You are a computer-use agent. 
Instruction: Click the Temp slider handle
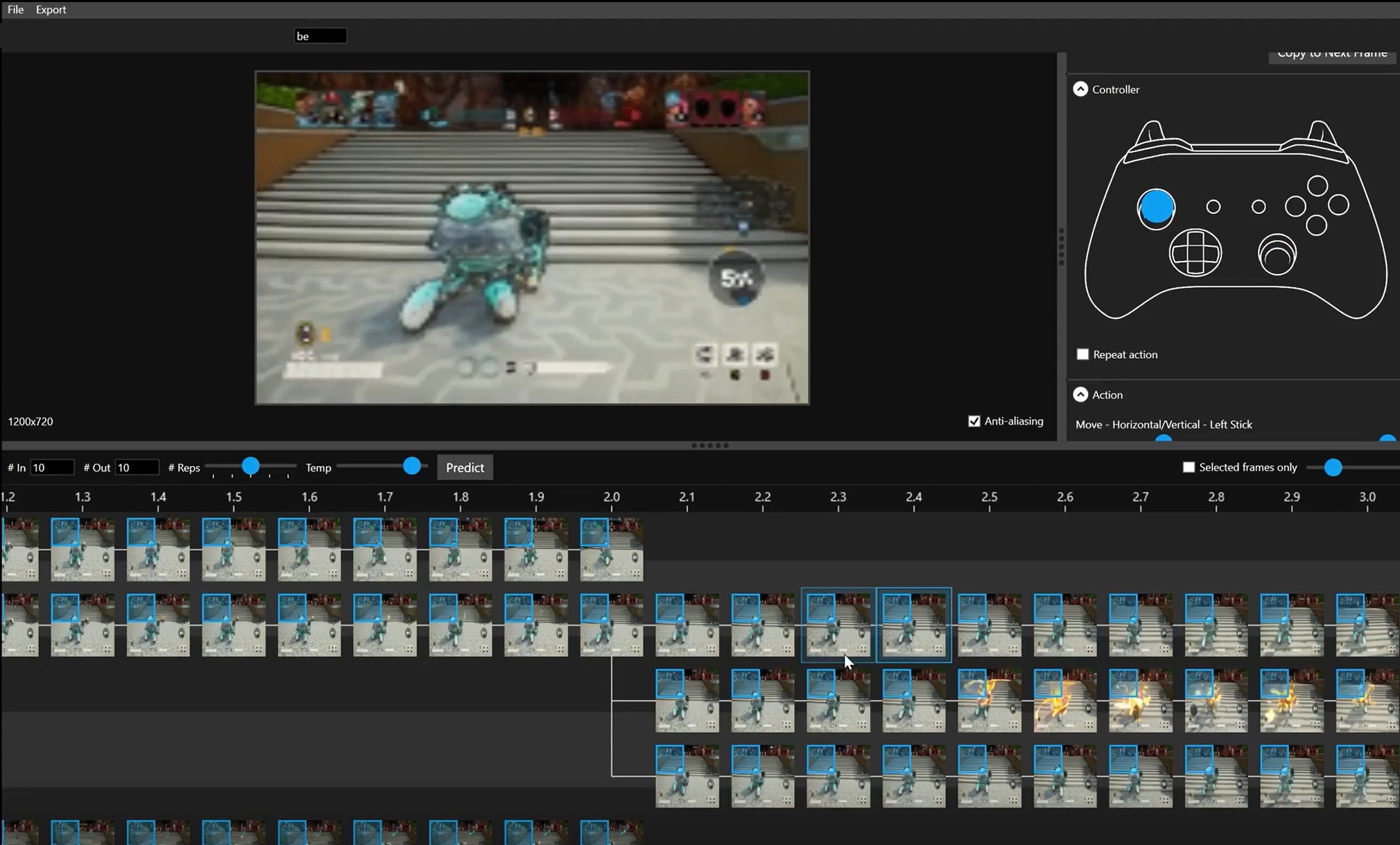coord(411,466)
